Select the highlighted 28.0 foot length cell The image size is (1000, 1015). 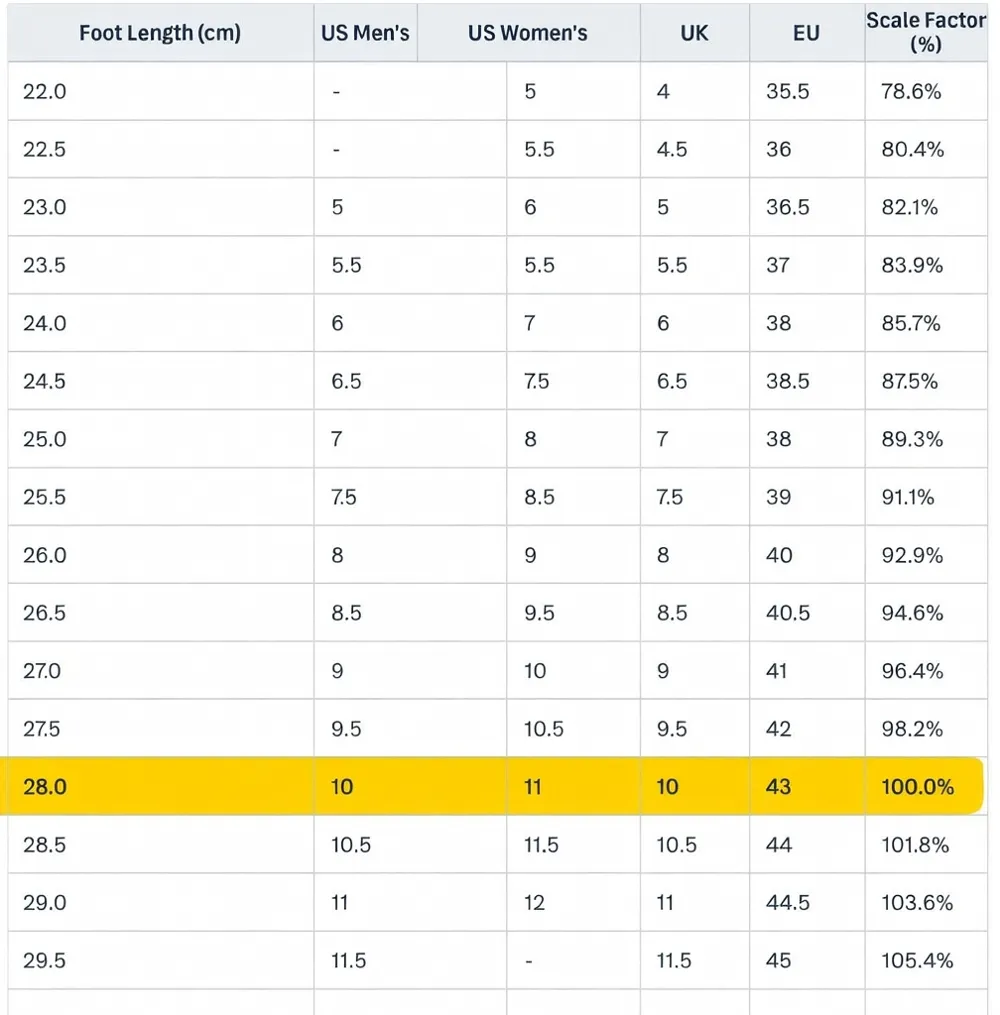161,786
